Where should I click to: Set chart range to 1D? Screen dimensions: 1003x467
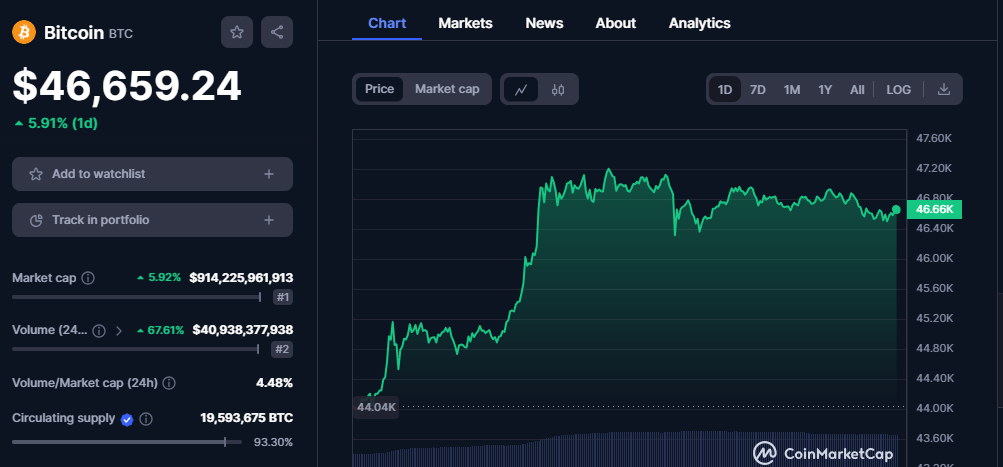pos(725,90)
